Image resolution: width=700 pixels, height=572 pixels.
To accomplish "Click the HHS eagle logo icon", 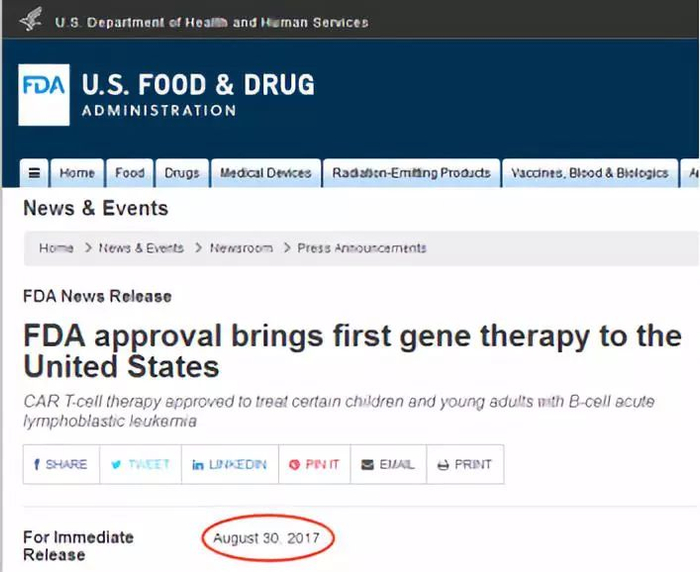I will tap(33, 20).
